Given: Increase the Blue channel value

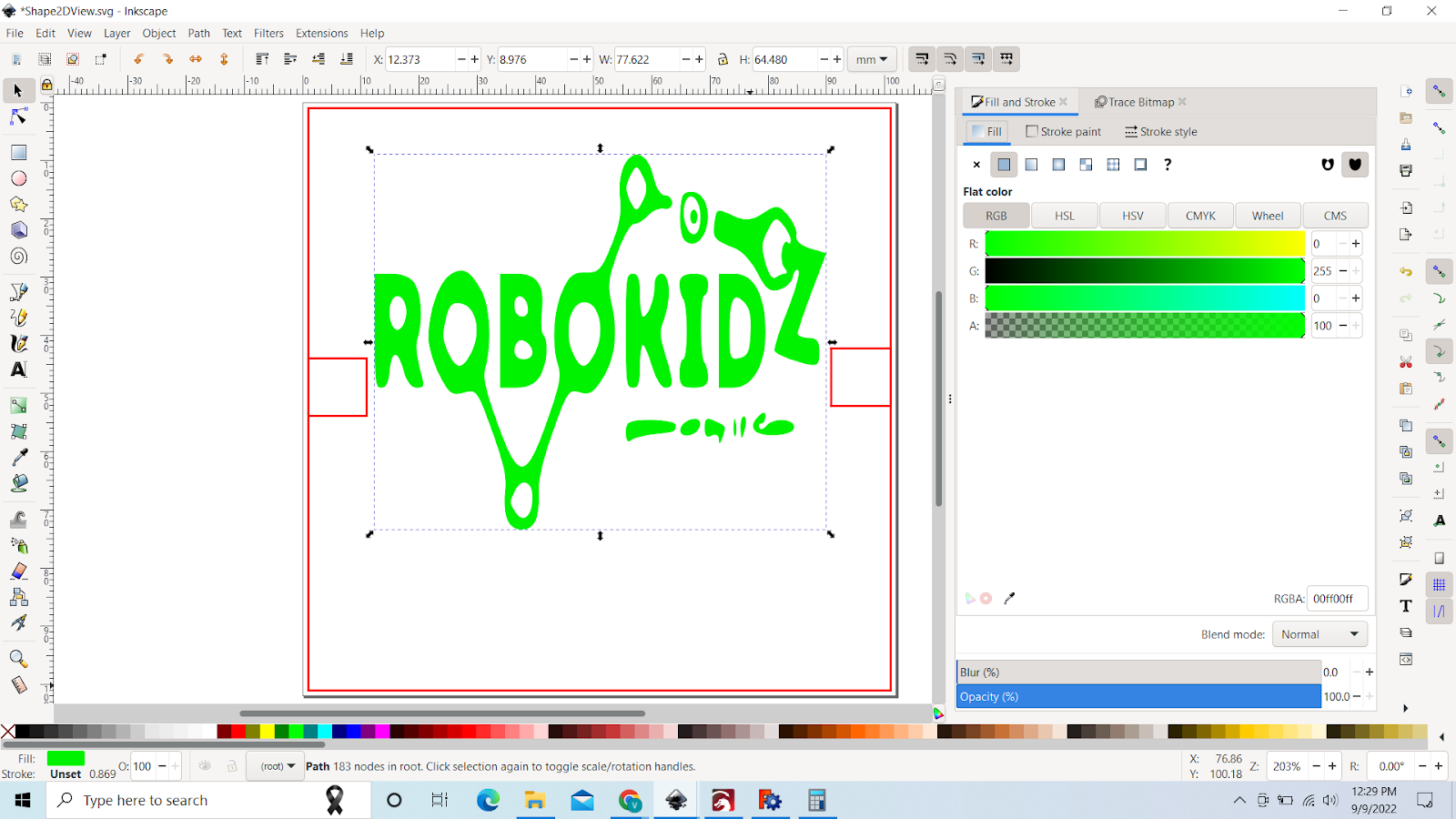Looking at the screenshot, I should pos(1356,298).
